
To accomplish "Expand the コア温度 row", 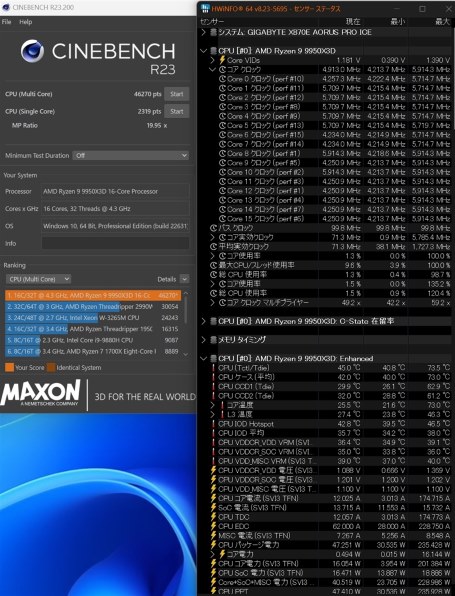I will click(212, 405).
